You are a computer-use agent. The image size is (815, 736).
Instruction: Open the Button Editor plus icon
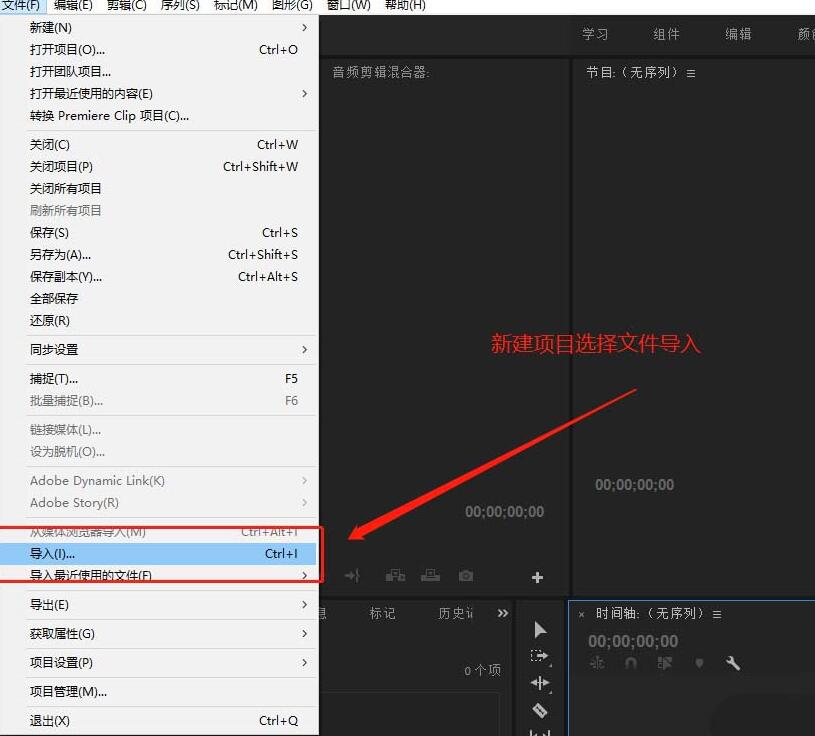coord(538,576)
